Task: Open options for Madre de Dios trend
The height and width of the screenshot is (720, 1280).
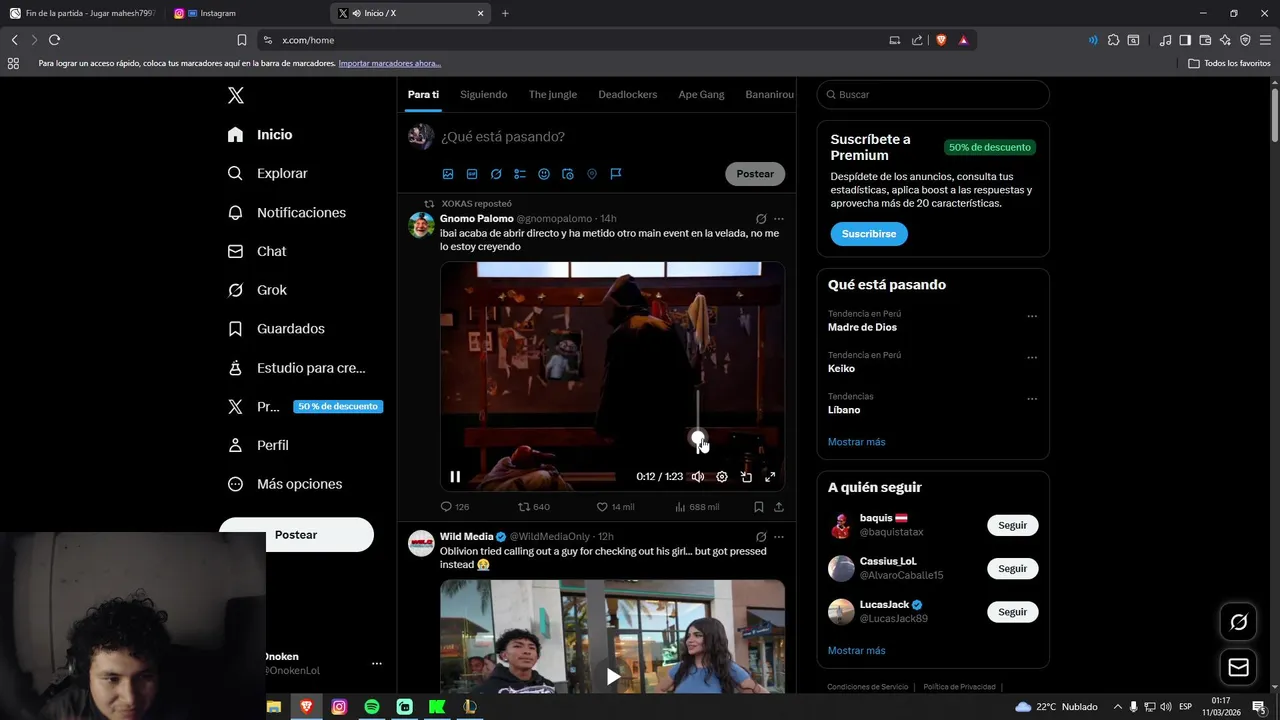Action: click(x=1032, y=316)
